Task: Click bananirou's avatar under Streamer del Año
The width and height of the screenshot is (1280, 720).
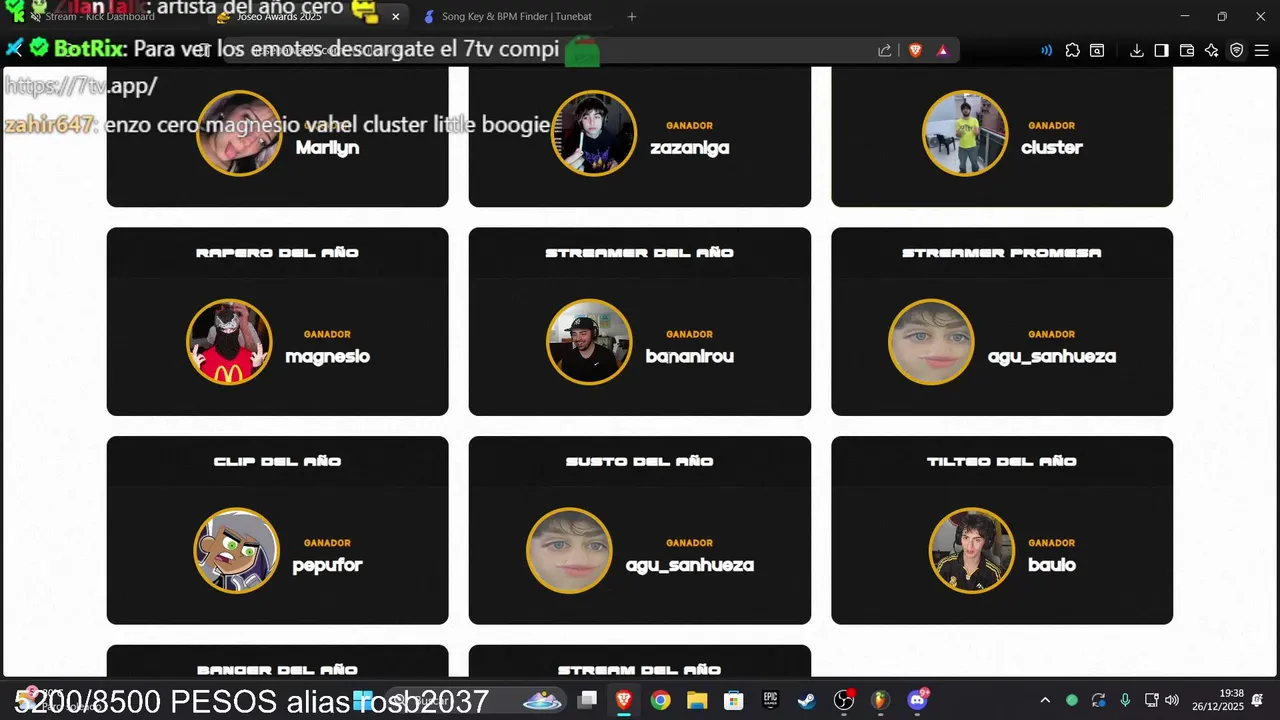Action: 589,342
